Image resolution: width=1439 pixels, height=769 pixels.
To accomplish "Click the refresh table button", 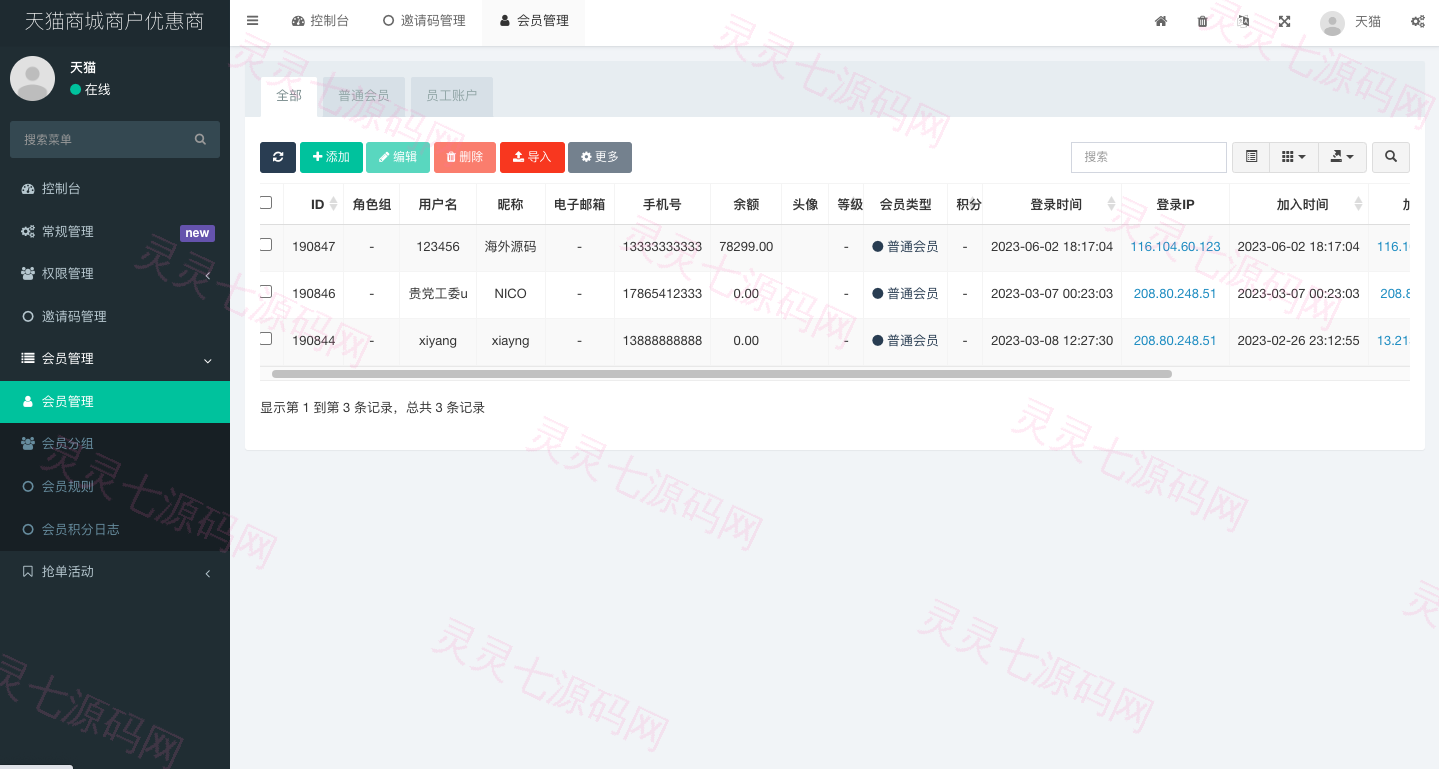I will 278,157.
